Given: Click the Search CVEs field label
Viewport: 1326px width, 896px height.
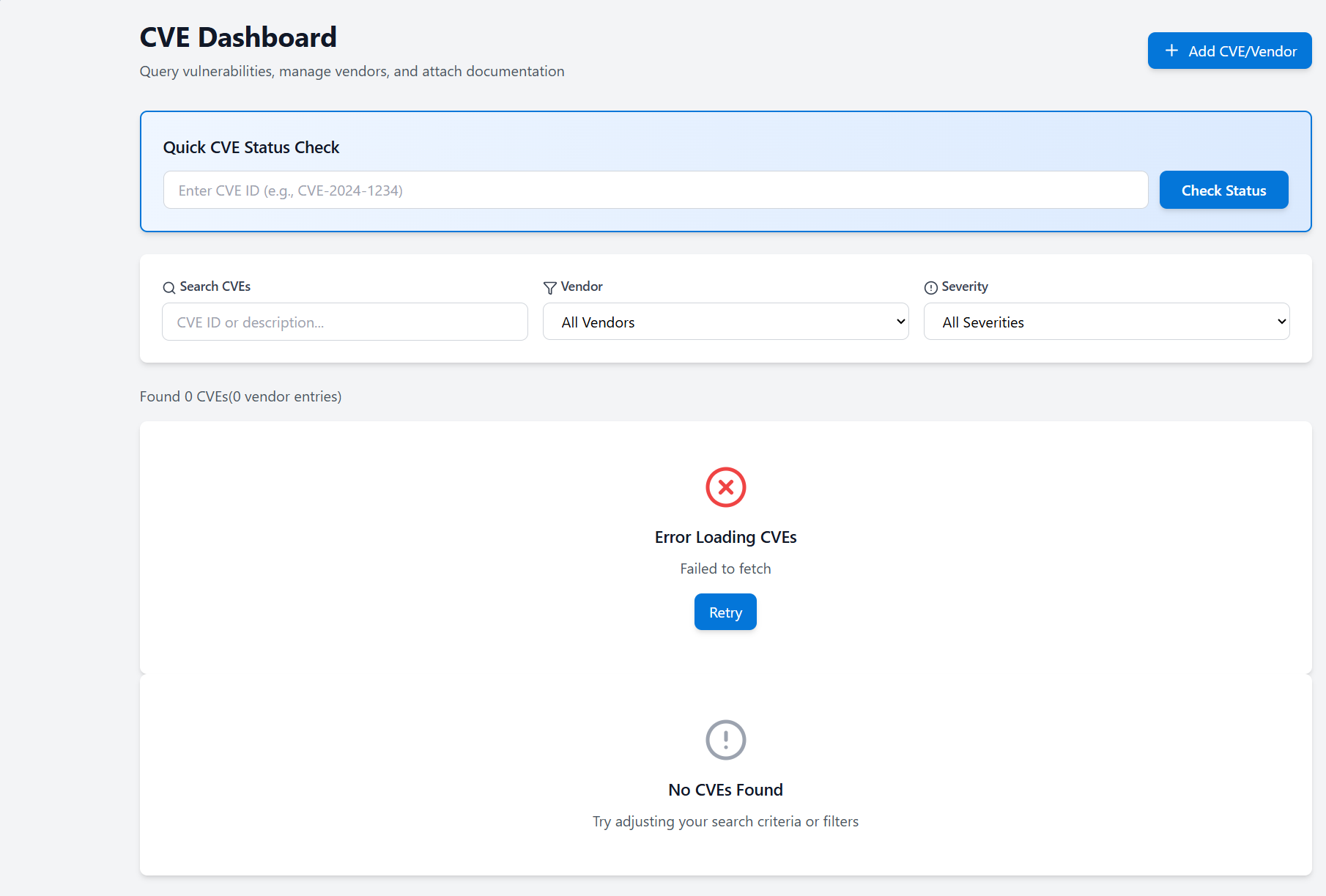Looking at the screenshot, I should point(215,286).
